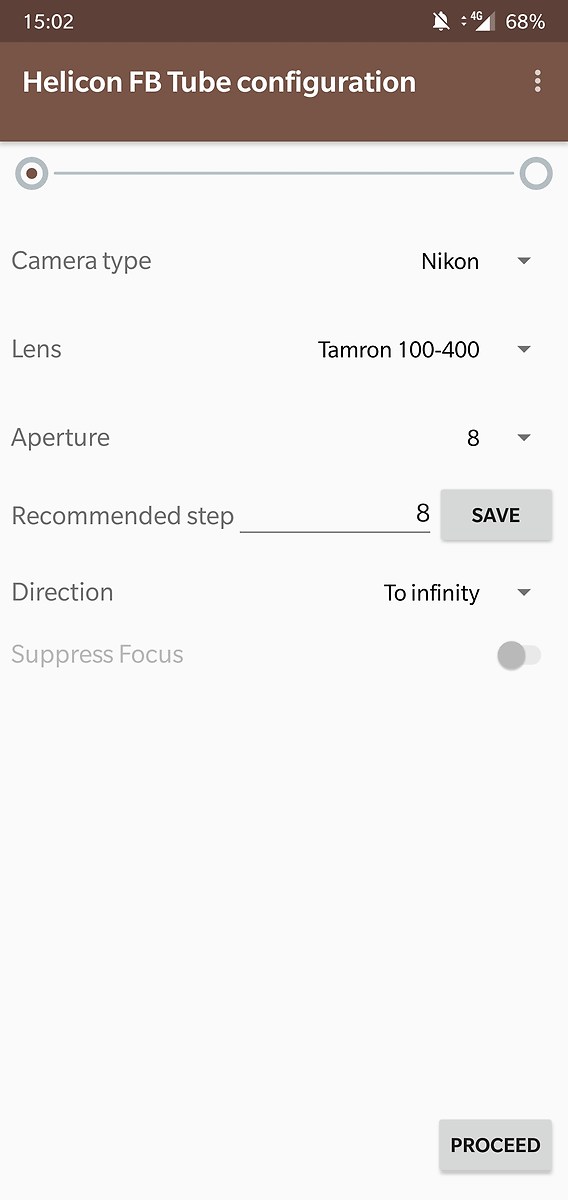Viewport: 568px width, 1200px height.
Task: Open the three-dot overflow menu
Action: (538, 82)
